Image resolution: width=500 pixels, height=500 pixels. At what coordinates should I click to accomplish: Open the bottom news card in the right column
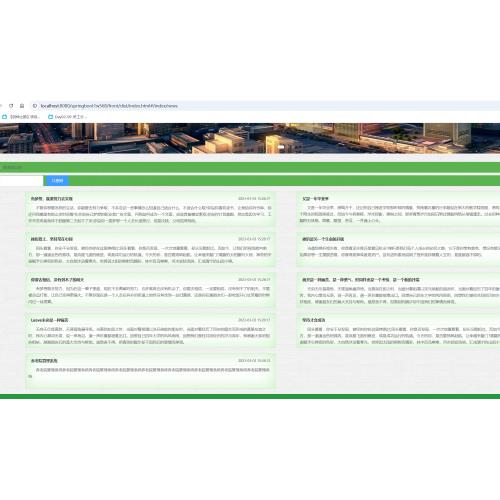pos(398,331)
